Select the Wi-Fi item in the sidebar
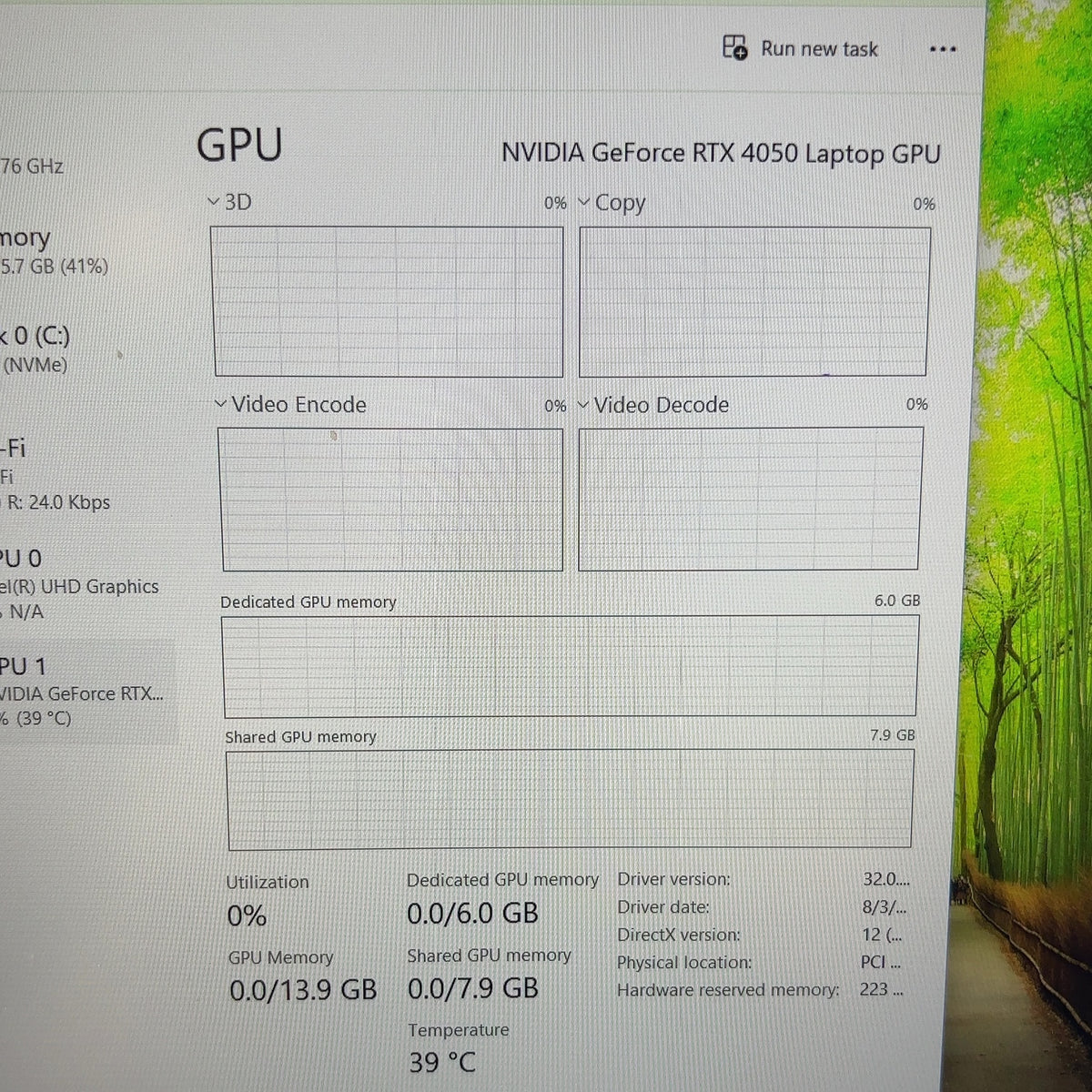1092x1092 pixels. tap(55, 474)
